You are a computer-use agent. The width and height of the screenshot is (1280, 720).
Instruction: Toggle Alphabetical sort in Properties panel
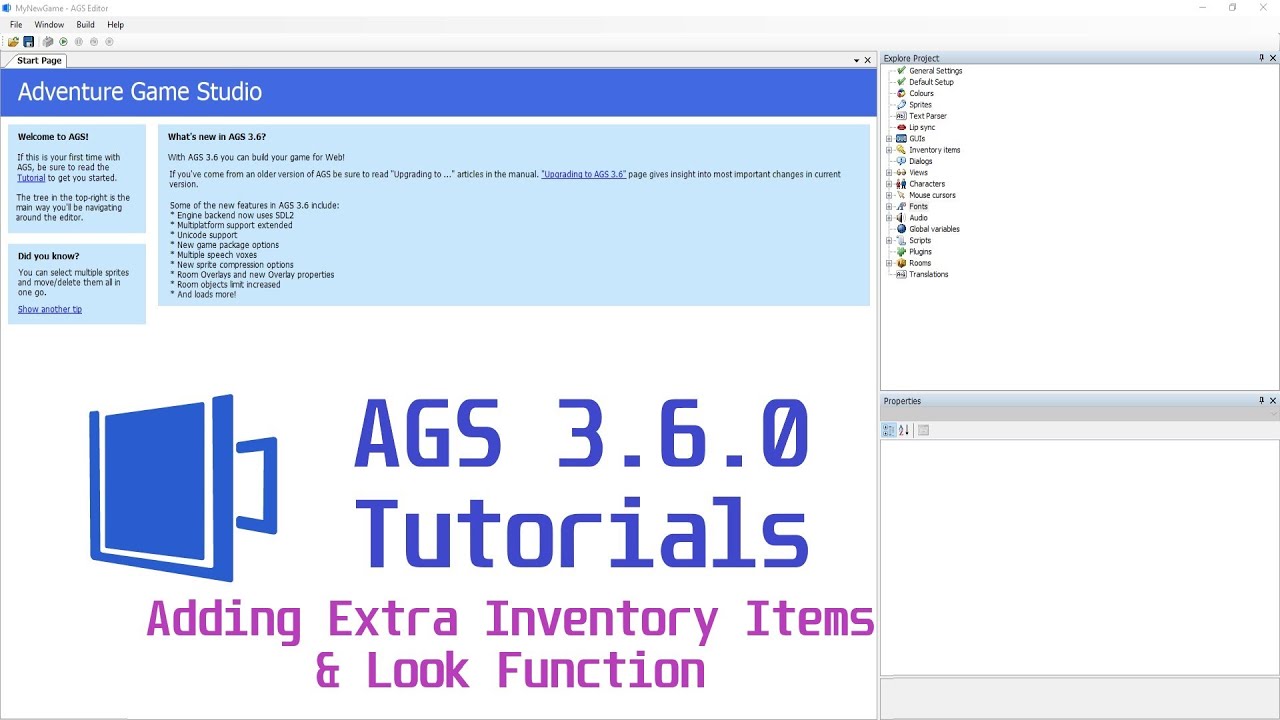[904, 430]
